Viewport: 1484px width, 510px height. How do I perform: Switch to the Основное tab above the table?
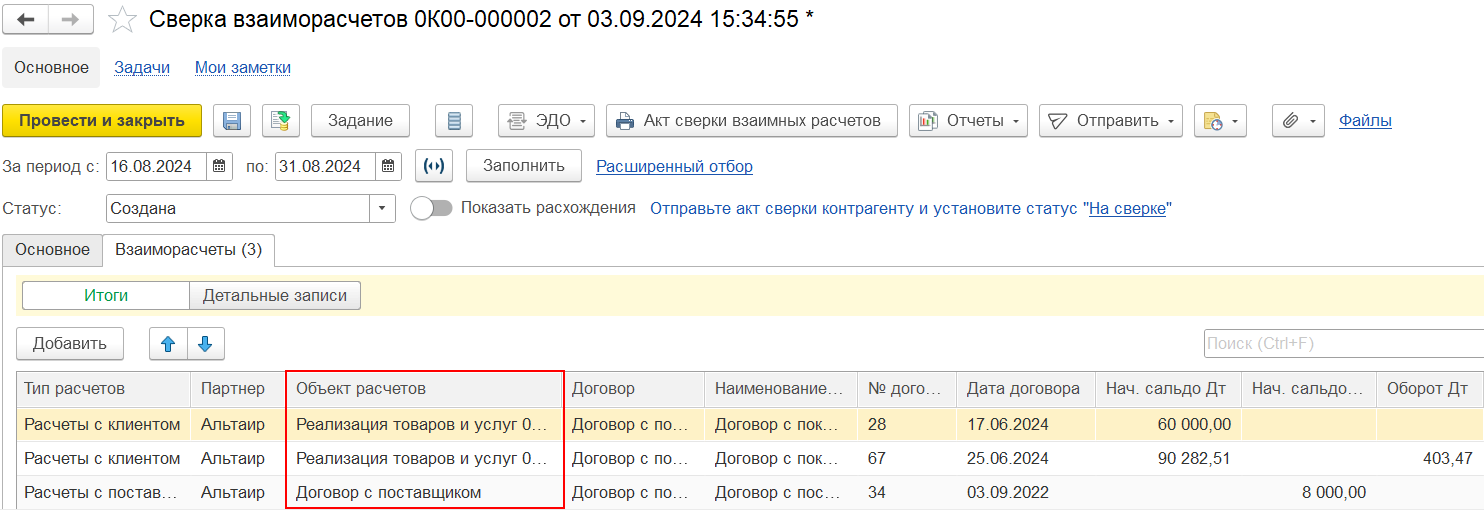(x=52, y=250)
